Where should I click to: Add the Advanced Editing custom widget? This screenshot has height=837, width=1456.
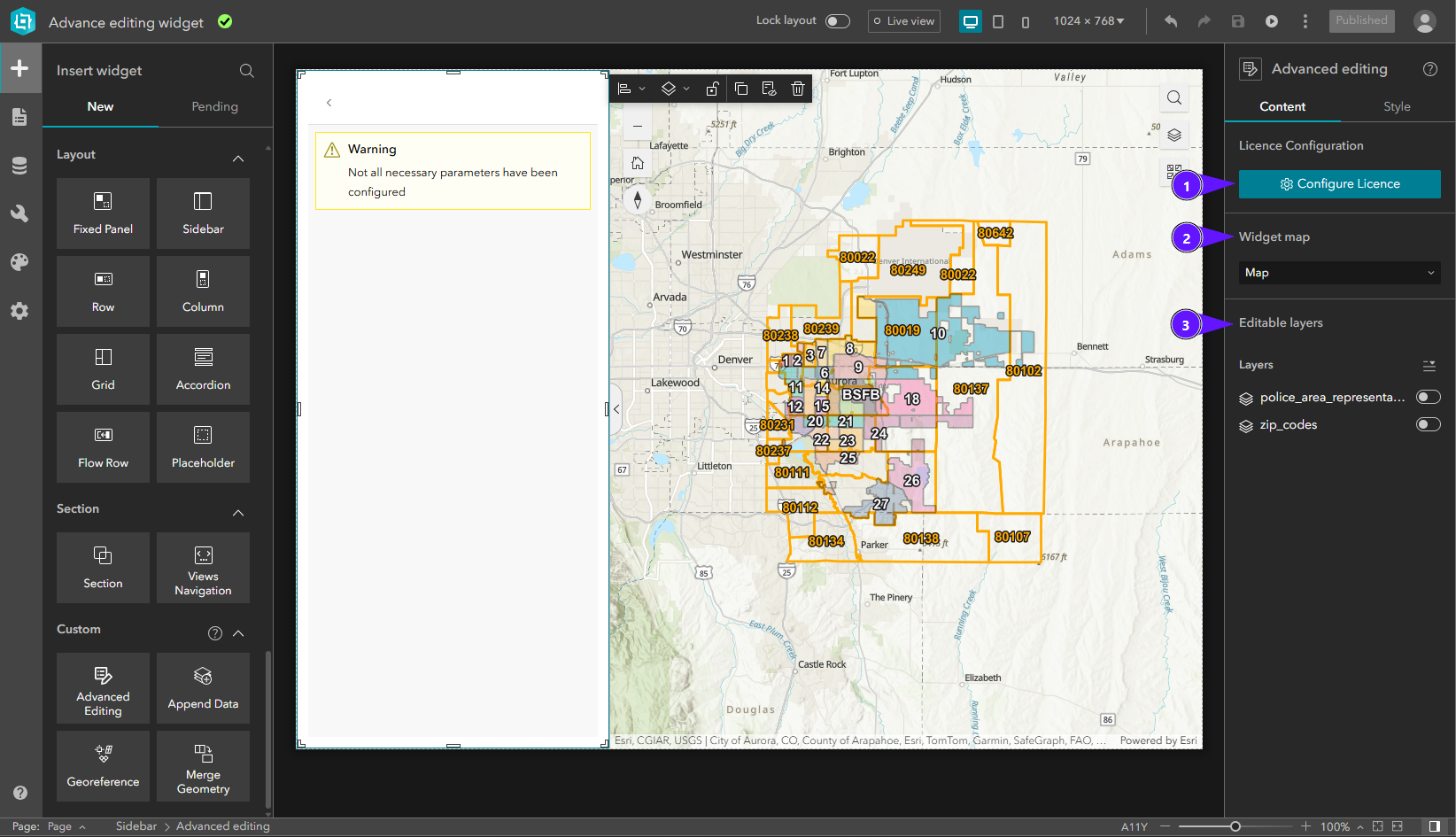tap(103, 688)
